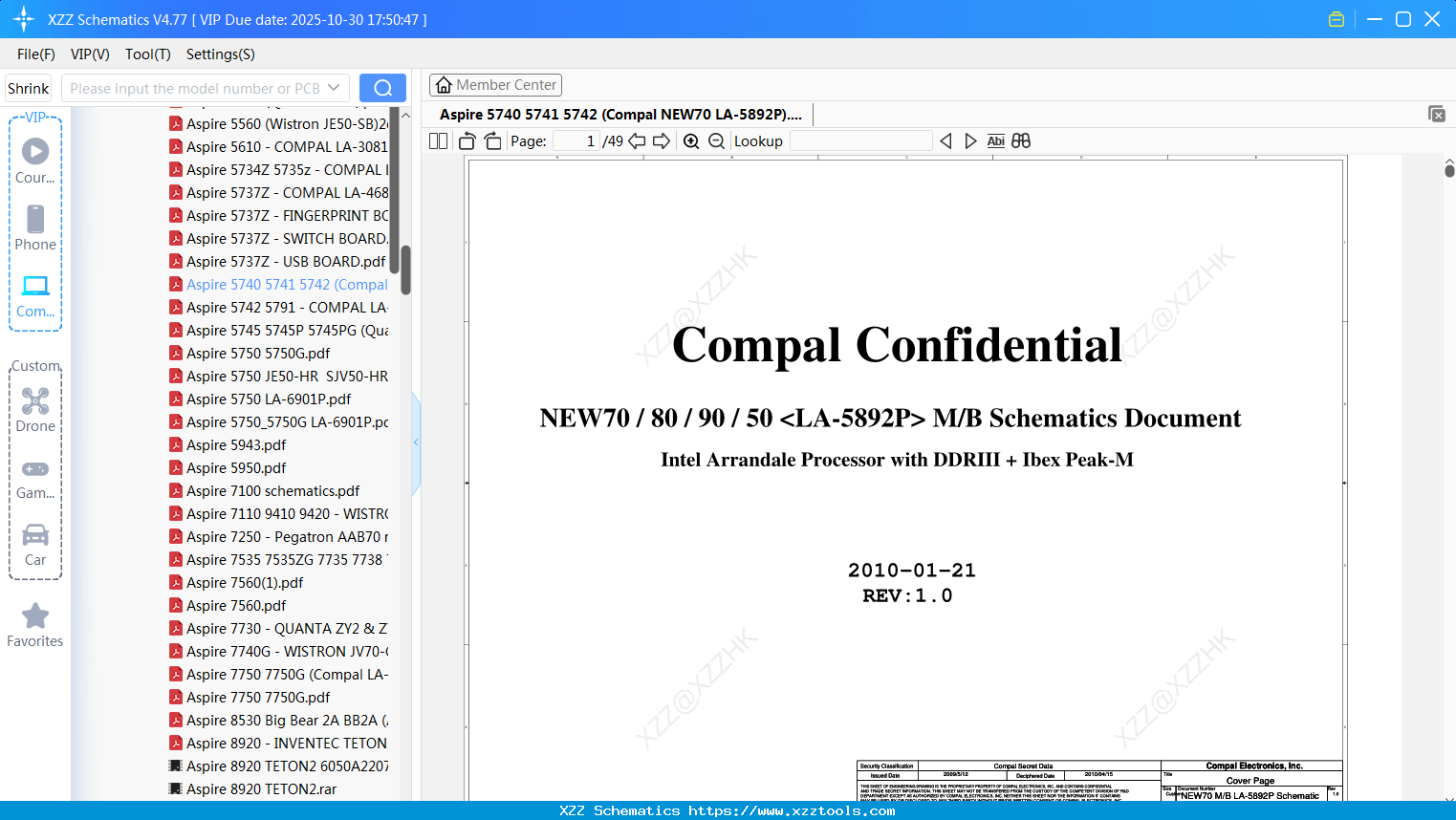Click the Lookup text field
Image resolution: width=1456 pixels, height=820 pixels.
(860, 140)
